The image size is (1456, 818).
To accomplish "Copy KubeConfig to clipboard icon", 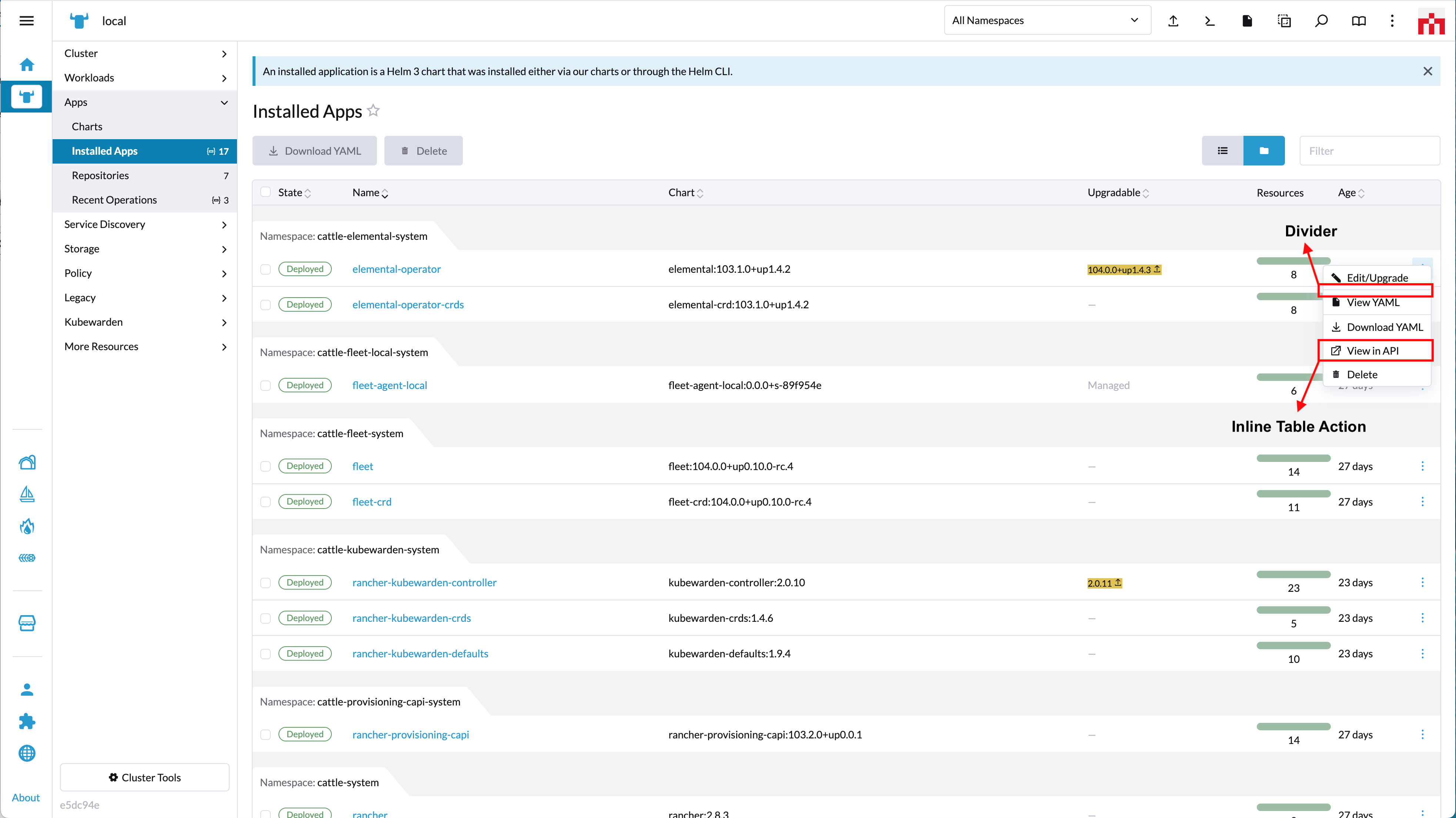I will coord(1284,21).
